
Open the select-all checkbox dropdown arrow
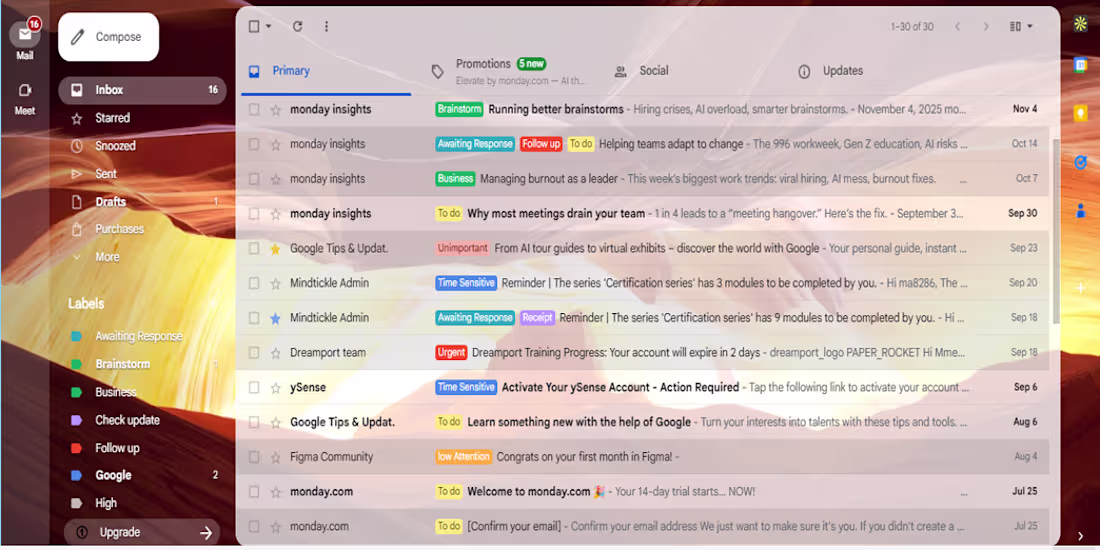269,26
